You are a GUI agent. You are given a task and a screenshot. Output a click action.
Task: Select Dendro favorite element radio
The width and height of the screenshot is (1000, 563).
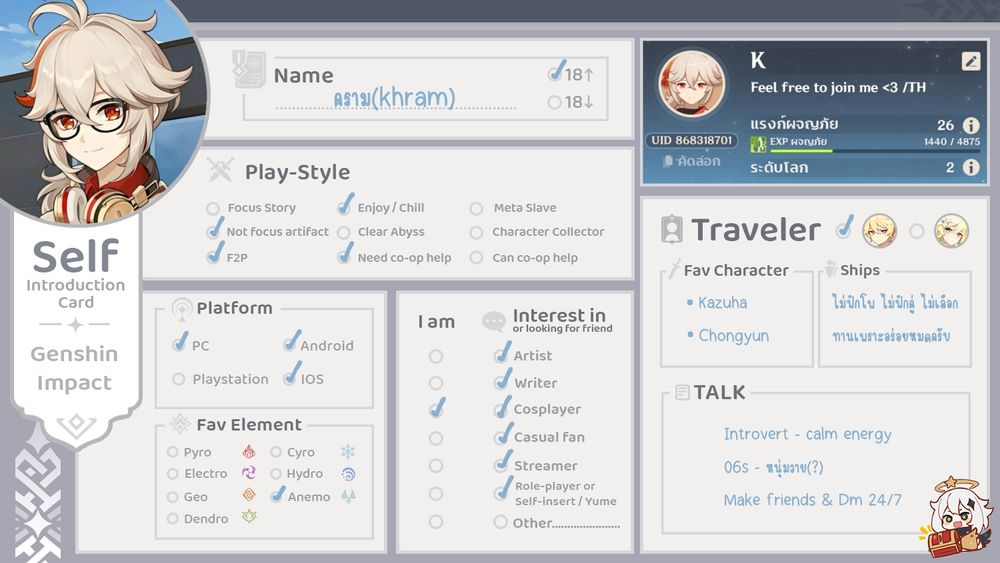click(x=172, y=518)
